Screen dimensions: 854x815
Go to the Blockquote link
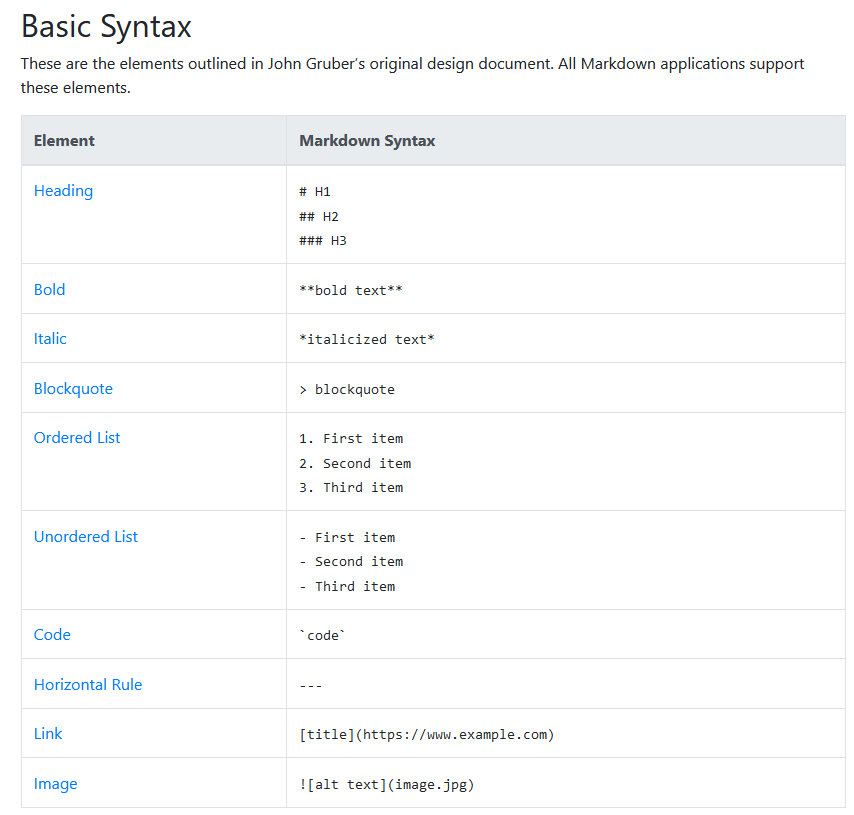click(x=73, y=389)
